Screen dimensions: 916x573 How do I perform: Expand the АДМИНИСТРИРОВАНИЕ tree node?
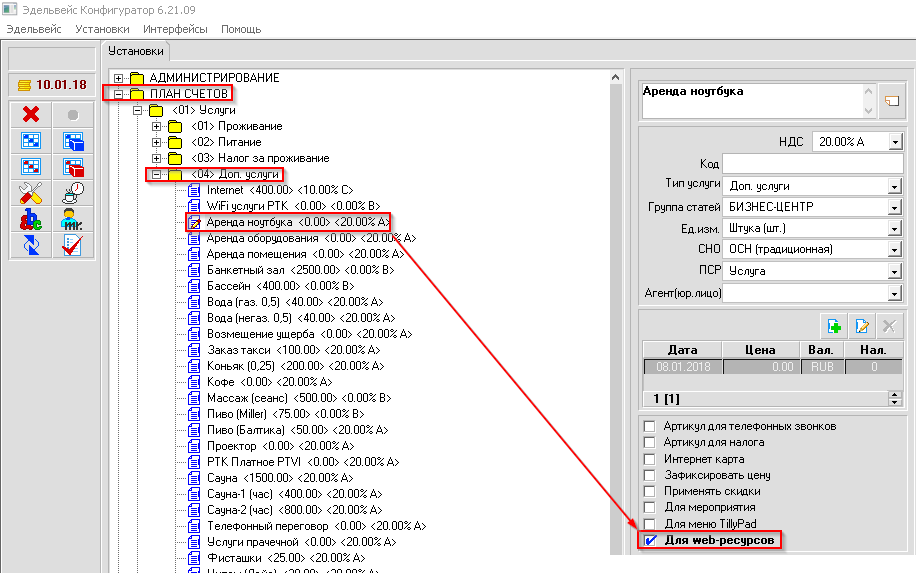[119, 78]
